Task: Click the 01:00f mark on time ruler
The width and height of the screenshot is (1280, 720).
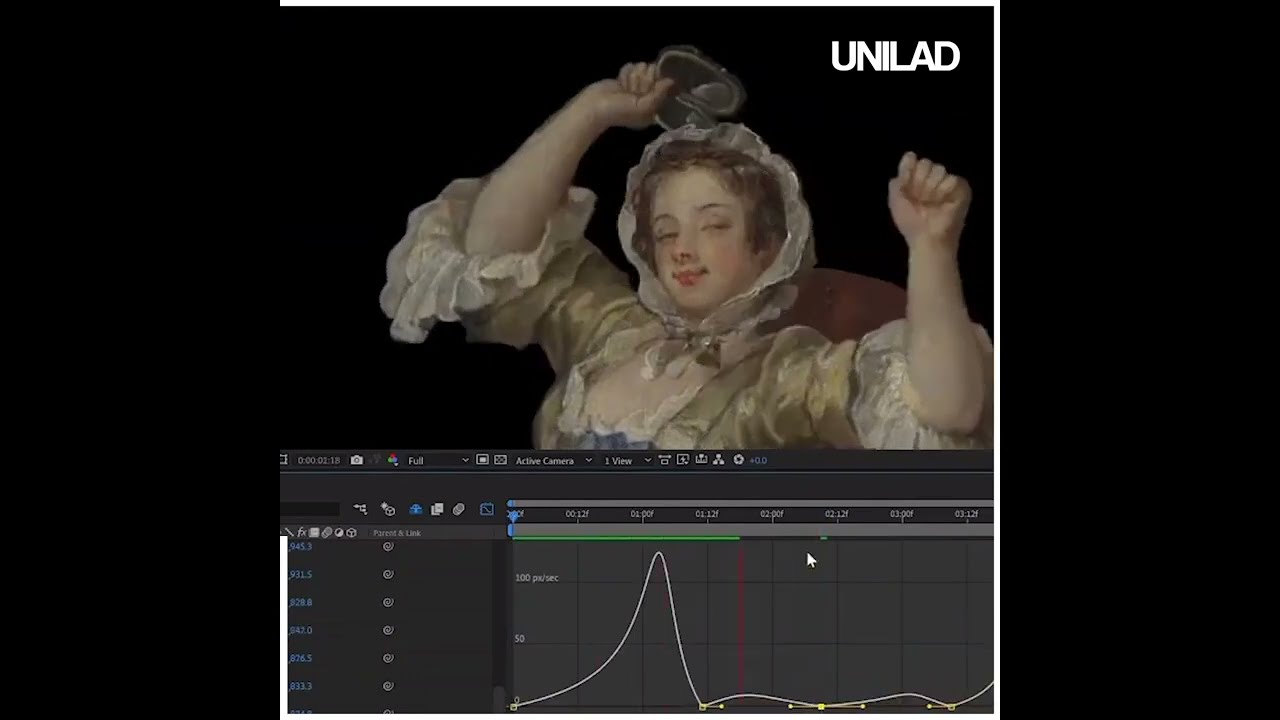Action: pyautogui.click(x=642, y=514)
